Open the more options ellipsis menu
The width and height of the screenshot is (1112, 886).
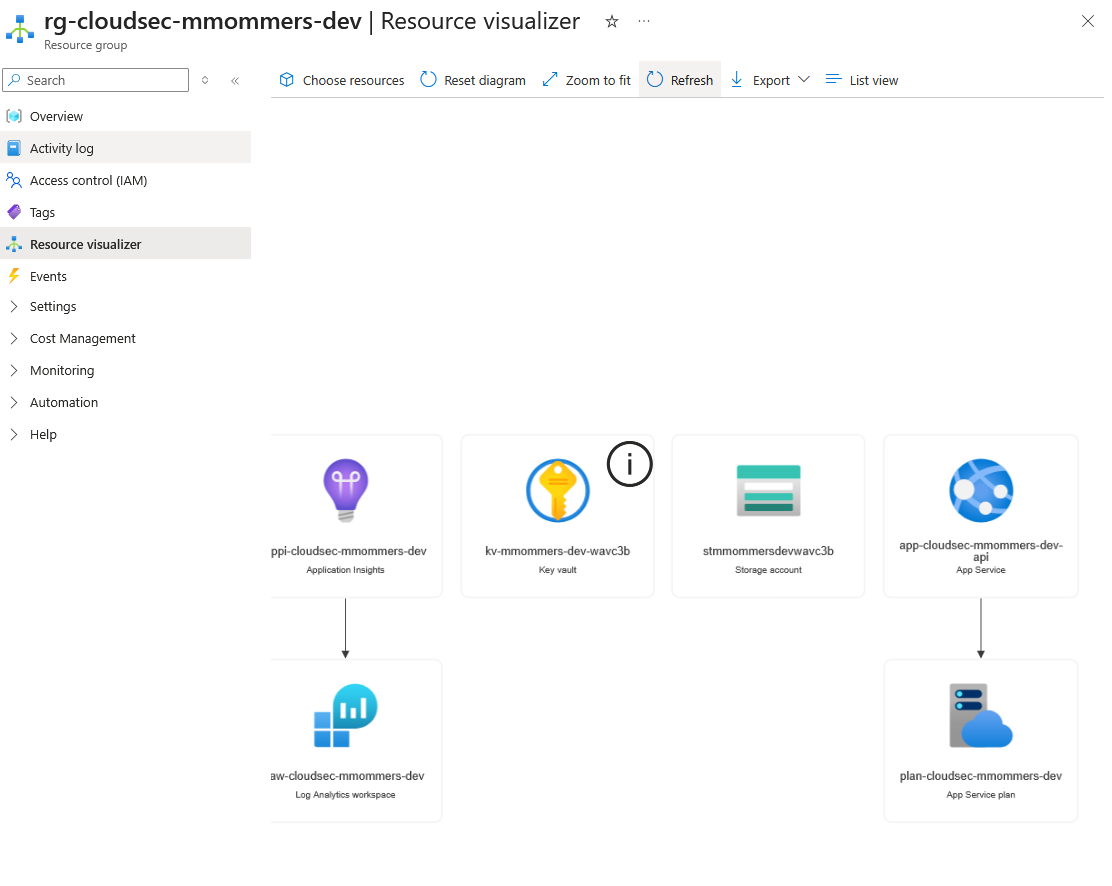coord(644,21)
